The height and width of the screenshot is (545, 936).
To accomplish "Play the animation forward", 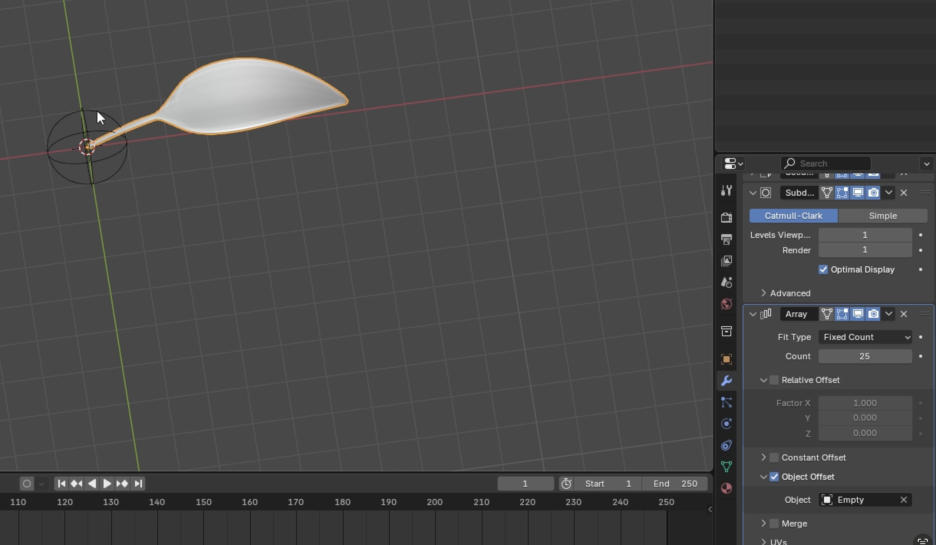I will point(107,484).
